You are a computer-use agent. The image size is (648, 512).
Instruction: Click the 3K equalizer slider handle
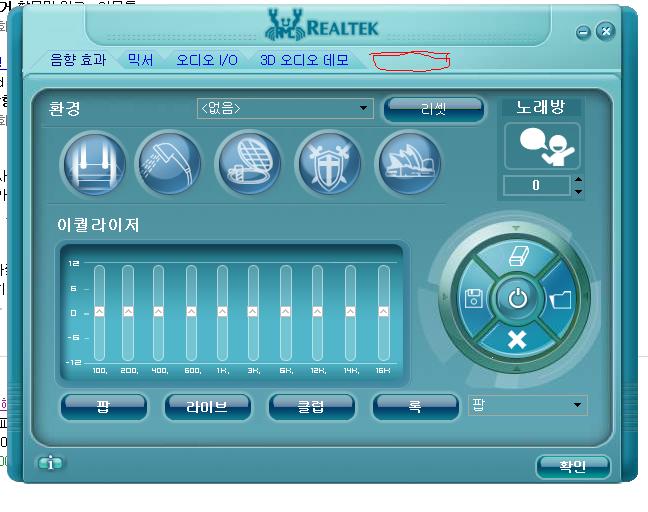click(253, 311)
